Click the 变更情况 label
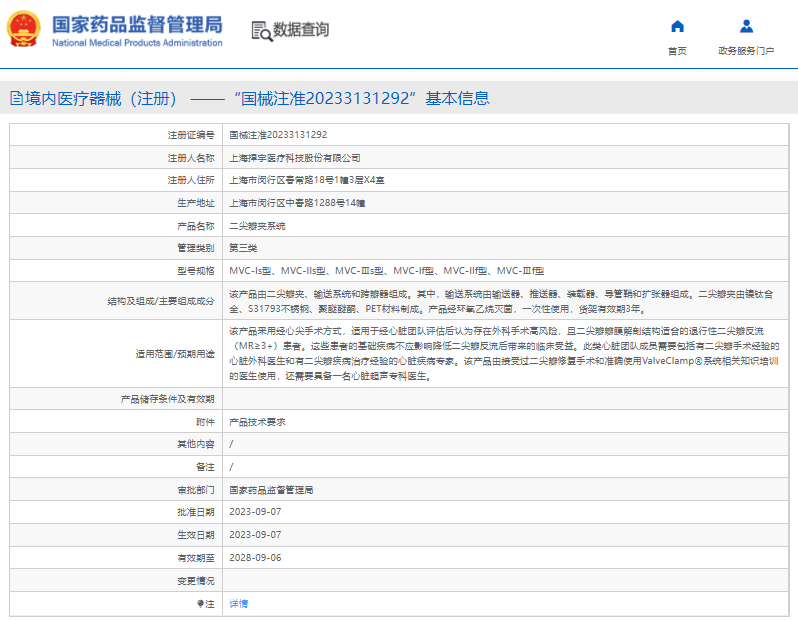 [195, 581]
